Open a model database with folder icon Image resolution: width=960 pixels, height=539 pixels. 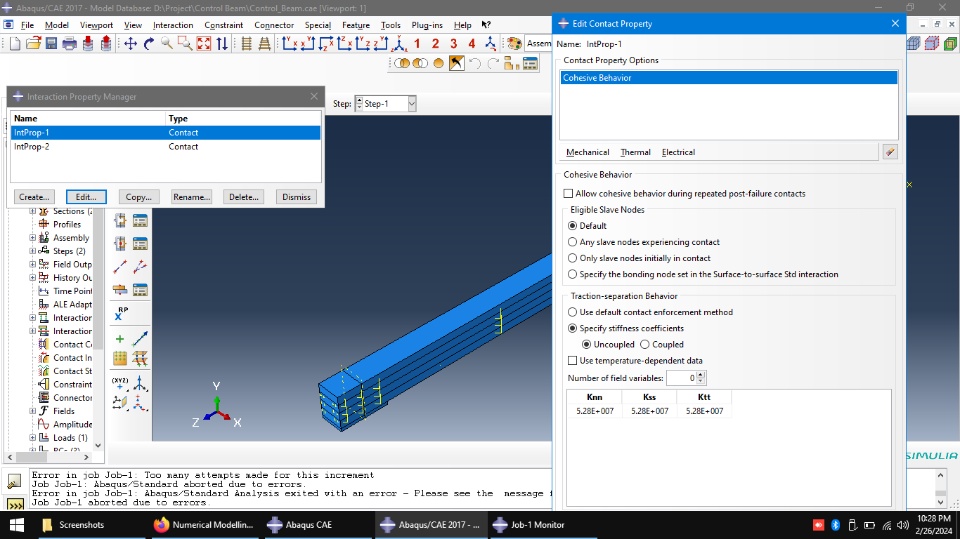tap(33, 43)
